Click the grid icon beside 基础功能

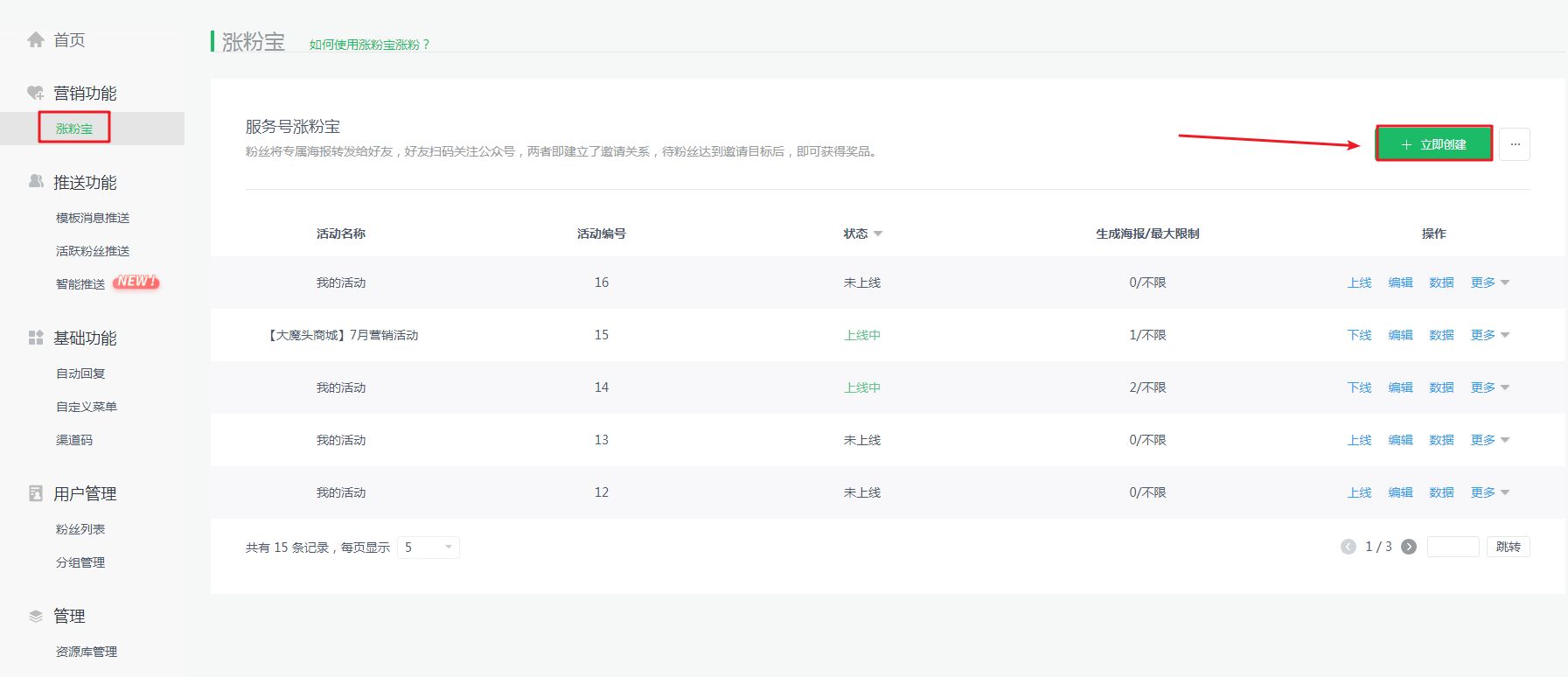[x=36, y=338]
